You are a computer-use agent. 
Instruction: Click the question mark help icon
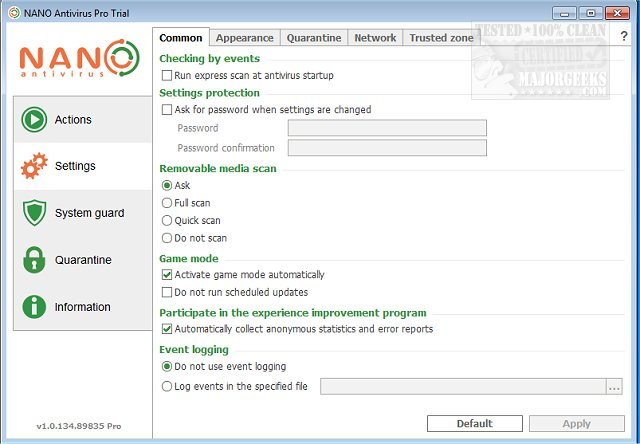click(624, 36)
